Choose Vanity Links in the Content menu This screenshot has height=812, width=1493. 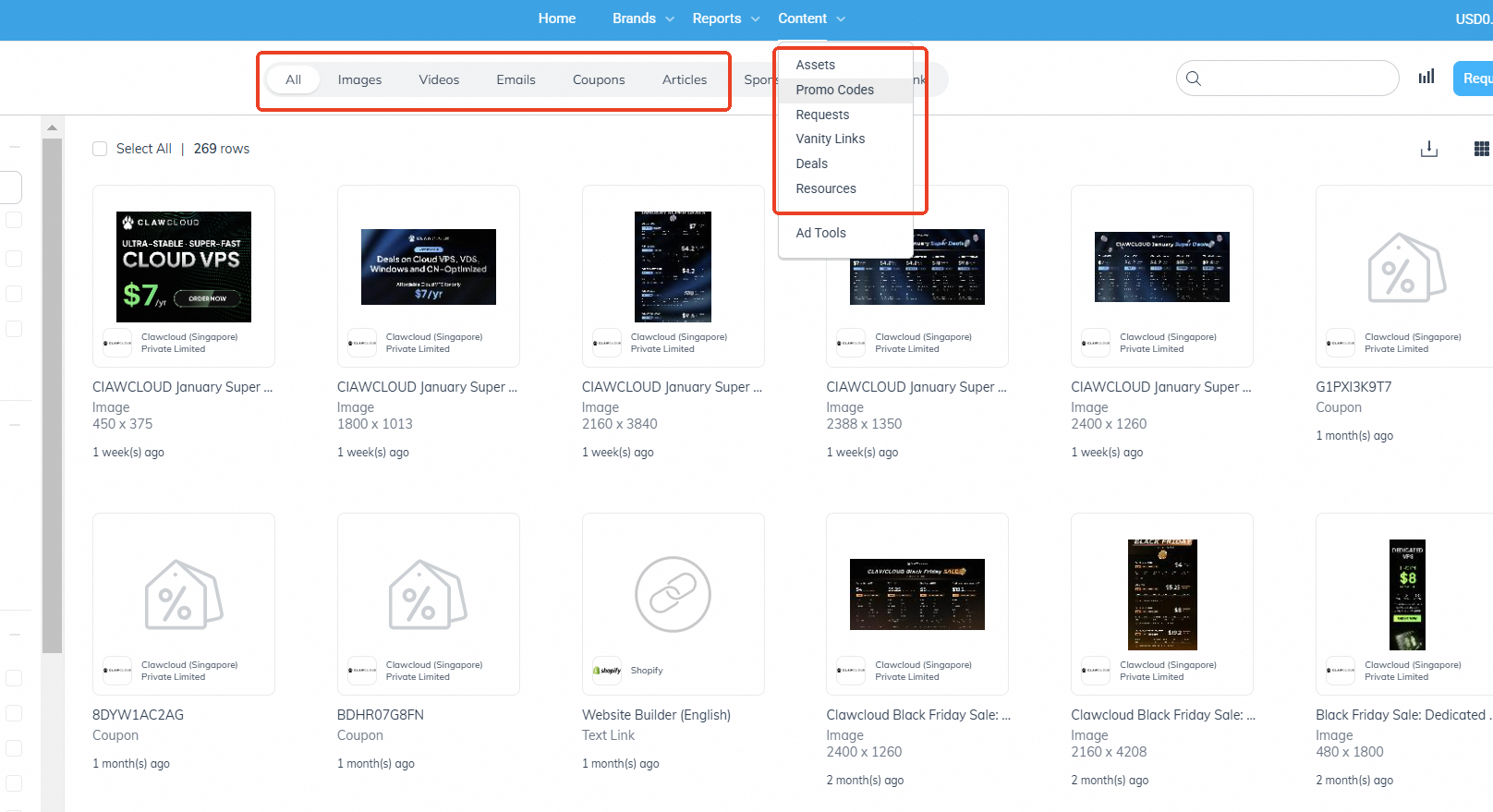click(x=830, y=139)
